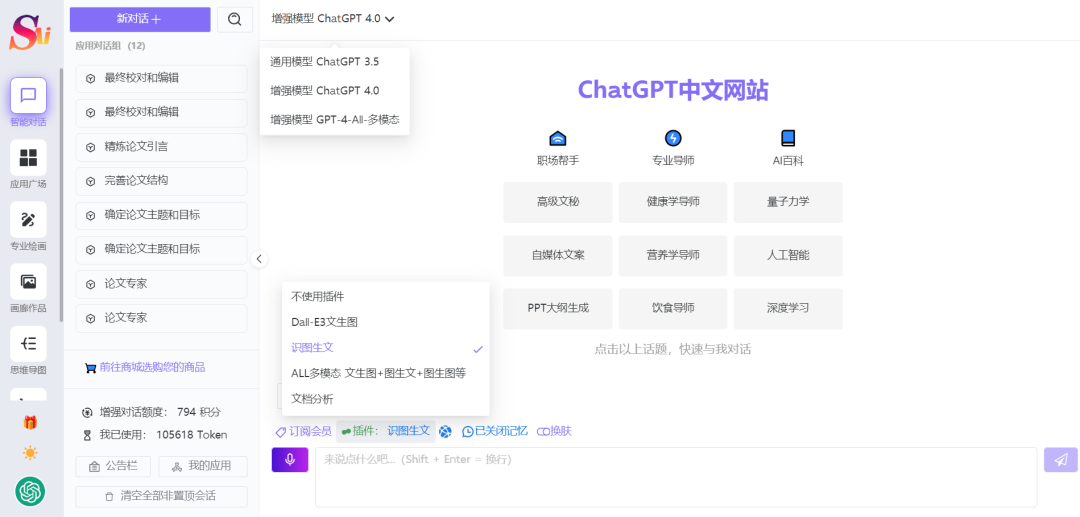Click the 我已使用 105618 Token text
The height and width of the screenshot is (517, 1080).
point(163,435)
